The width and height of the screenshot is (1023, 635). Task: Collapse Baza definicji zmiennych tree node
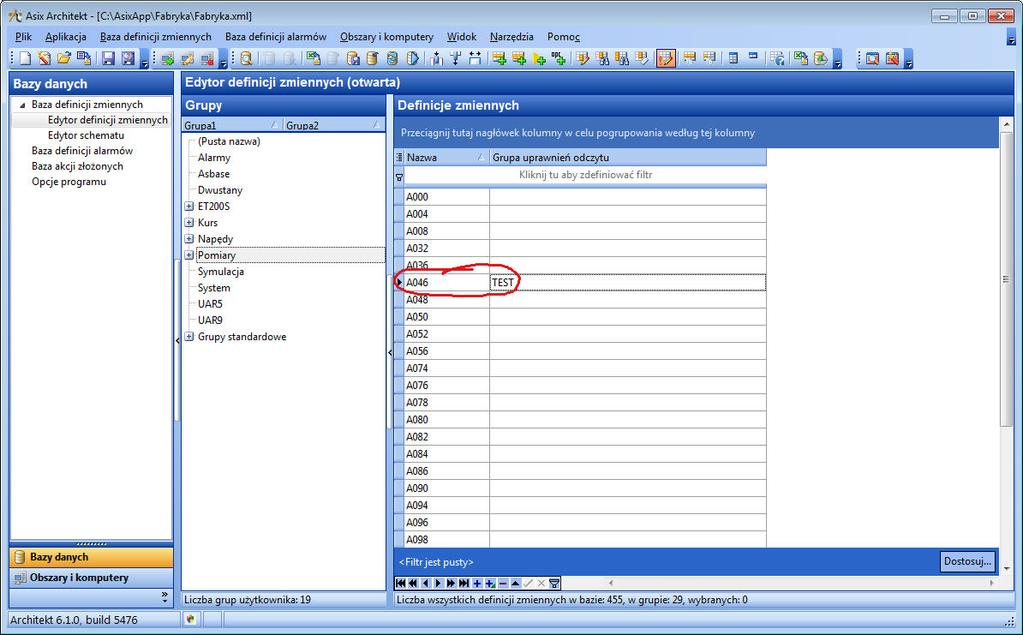tap(23, 104)
